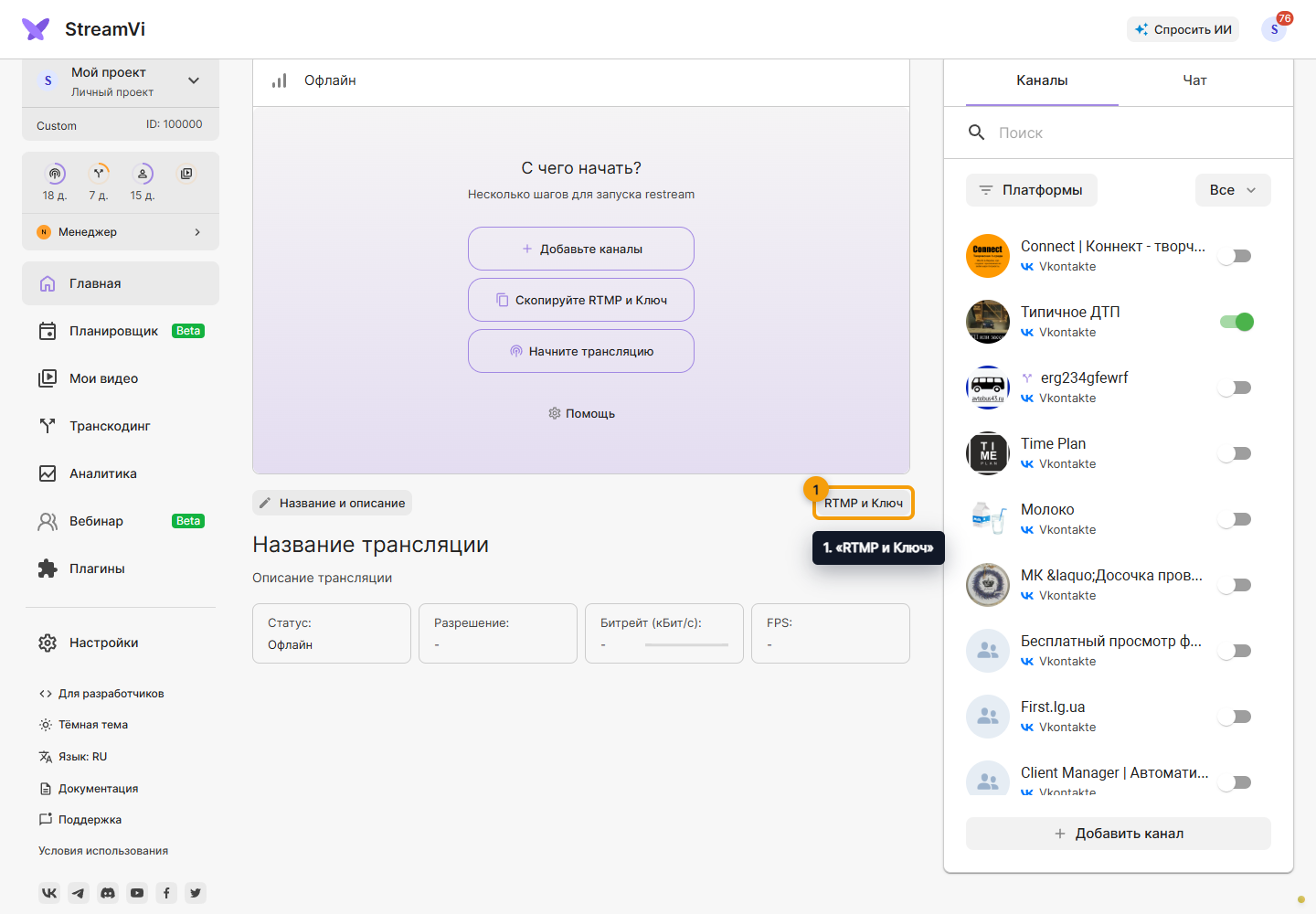Disable the Типичное ДТП channel toggle
1316x914 pixels.
(1236, 322)
